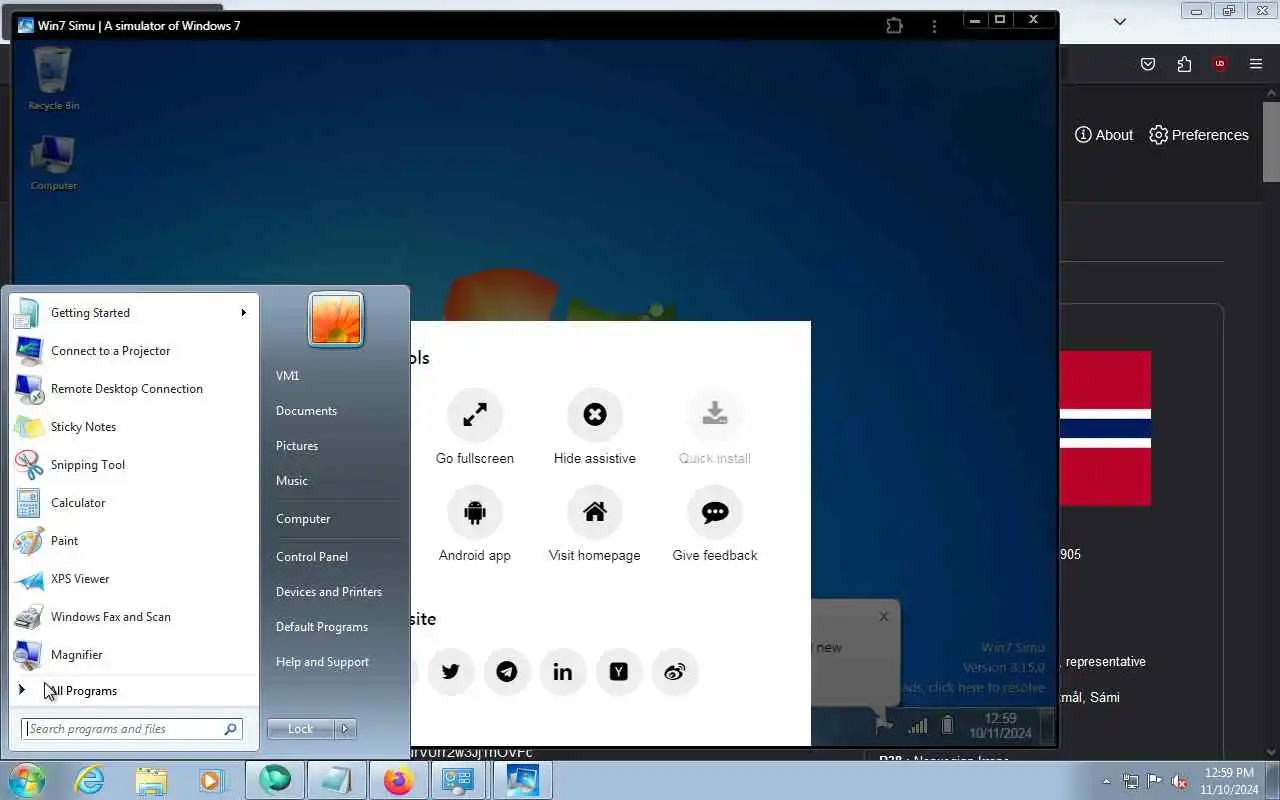1280x800 pixels.
Task: Launch Connect to a Projector
Action: 133,351
